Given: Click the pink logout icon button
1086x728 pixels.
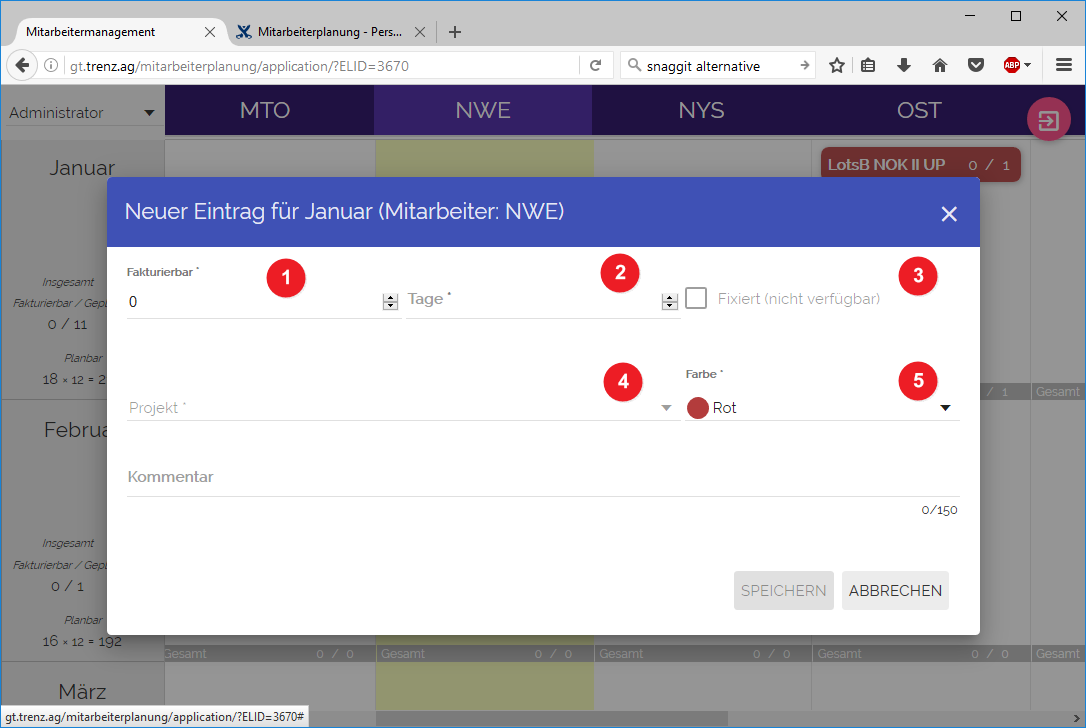Looking at the screenshot, I should point(1049,120).
